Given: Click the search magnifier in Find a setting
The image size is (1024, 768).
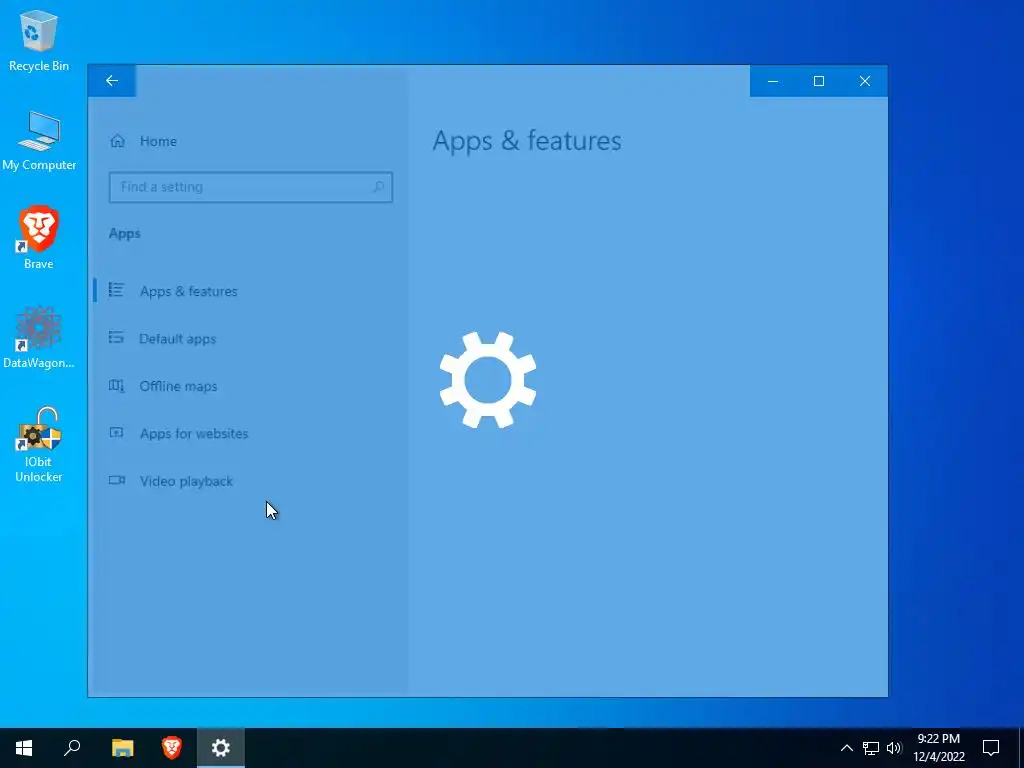Looking at the screenshot, I should [378, 187].
